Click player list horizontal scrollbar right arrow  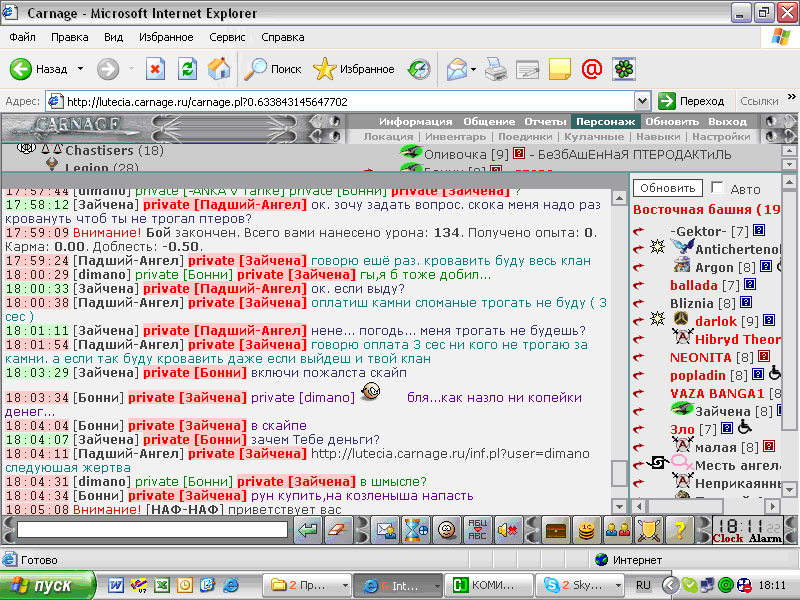(x=773, y=506)
